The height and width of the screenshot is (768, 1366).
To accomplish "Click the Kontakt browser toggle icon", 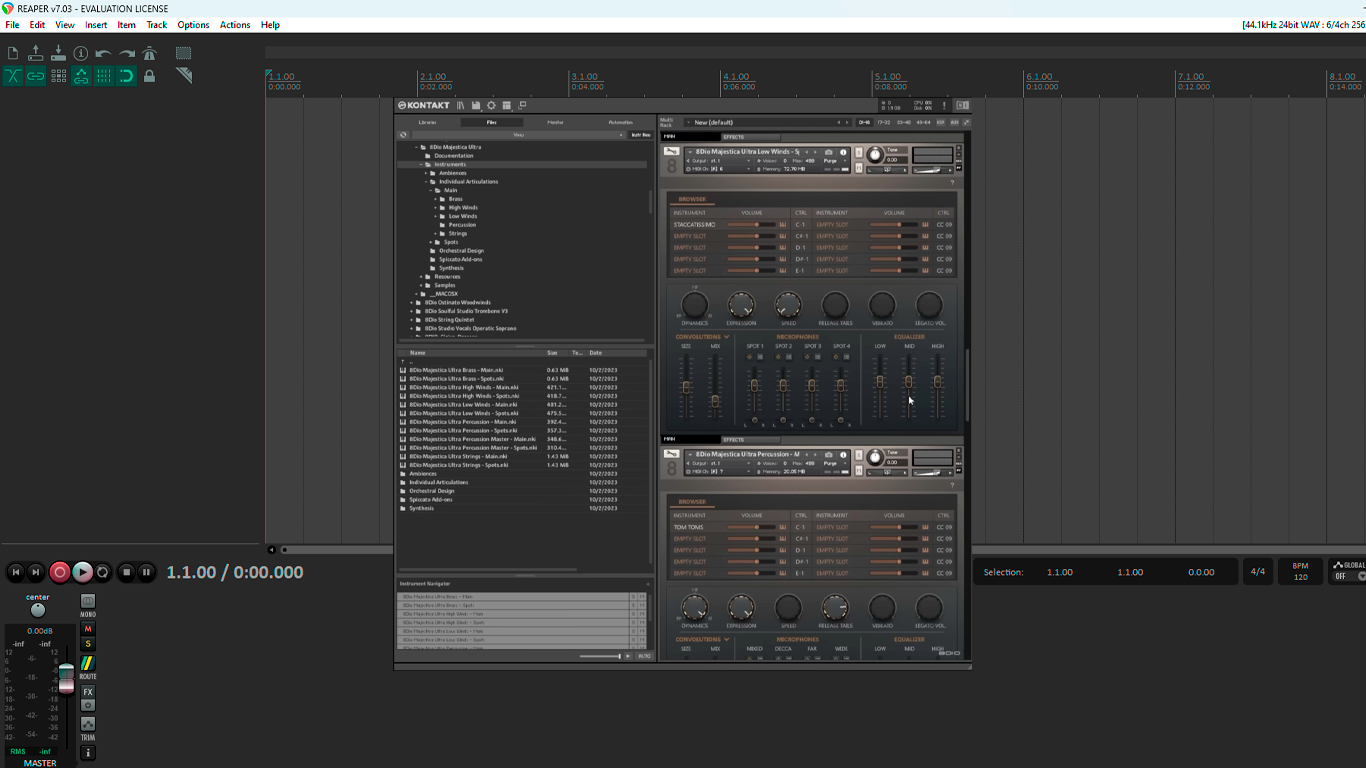I will (461, 105).
